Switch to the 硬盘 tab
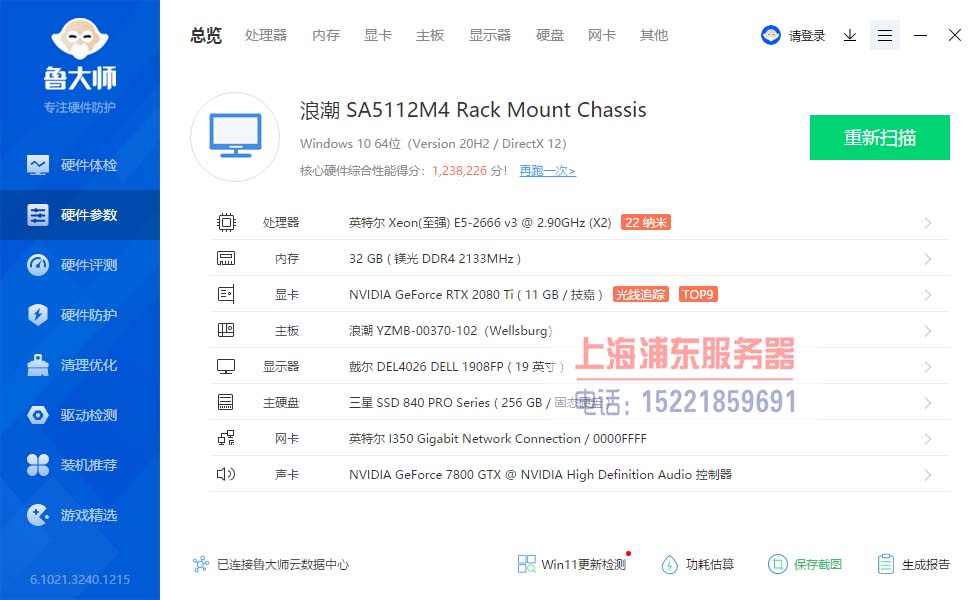Image resolution: width=980 pixels, height=600 pixels. [549, 36]
